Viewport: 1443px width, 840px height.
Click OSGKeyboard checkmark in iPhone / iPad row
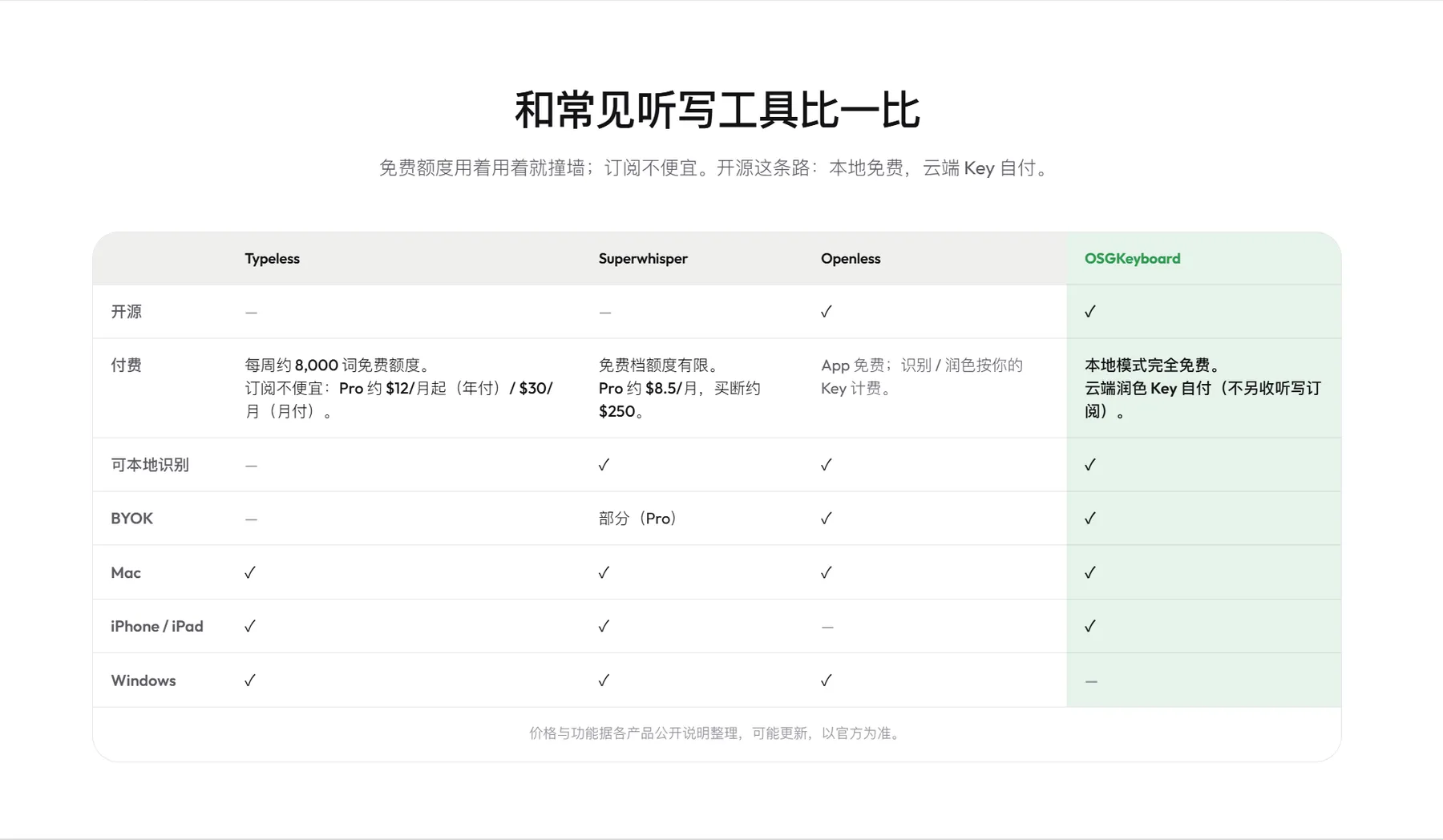pos(1090,626)
